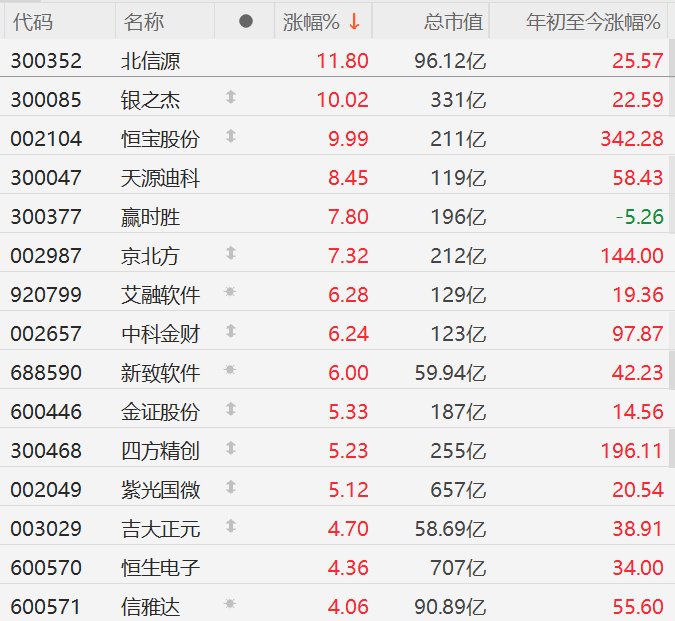This screenshot has width=675, height=621.
Task: Click the 144.00 year-to-date value
Action: [632, 256]
